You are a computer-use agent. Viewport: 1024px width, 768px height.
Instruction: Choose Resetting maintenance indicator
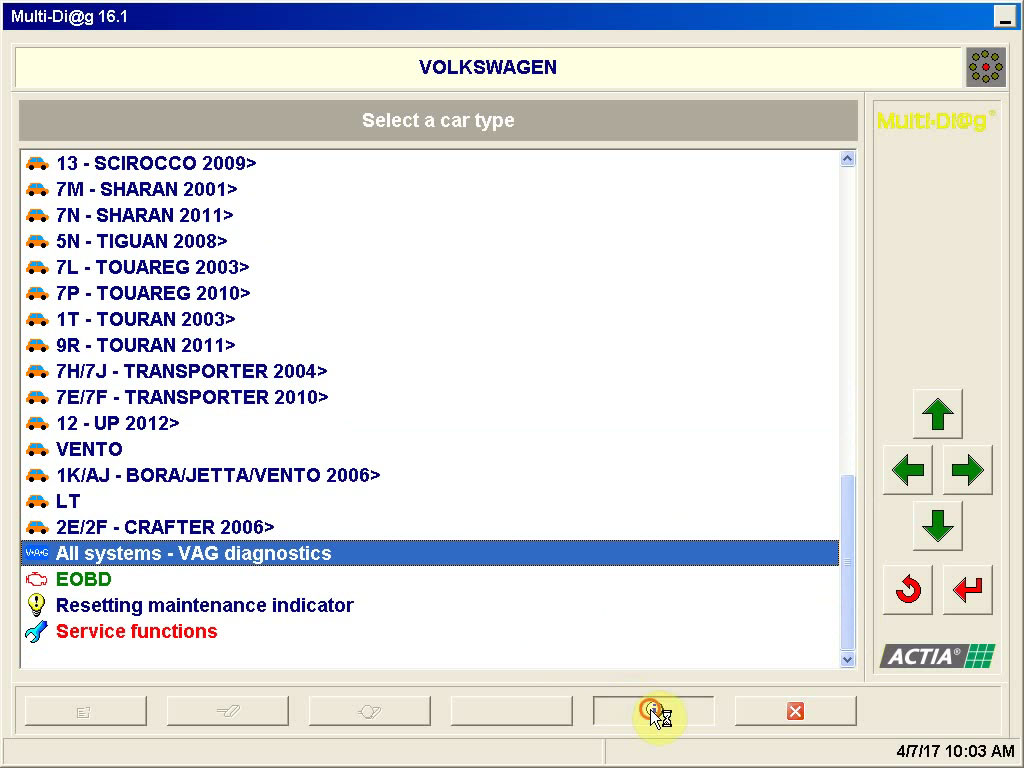pos(204,605)
